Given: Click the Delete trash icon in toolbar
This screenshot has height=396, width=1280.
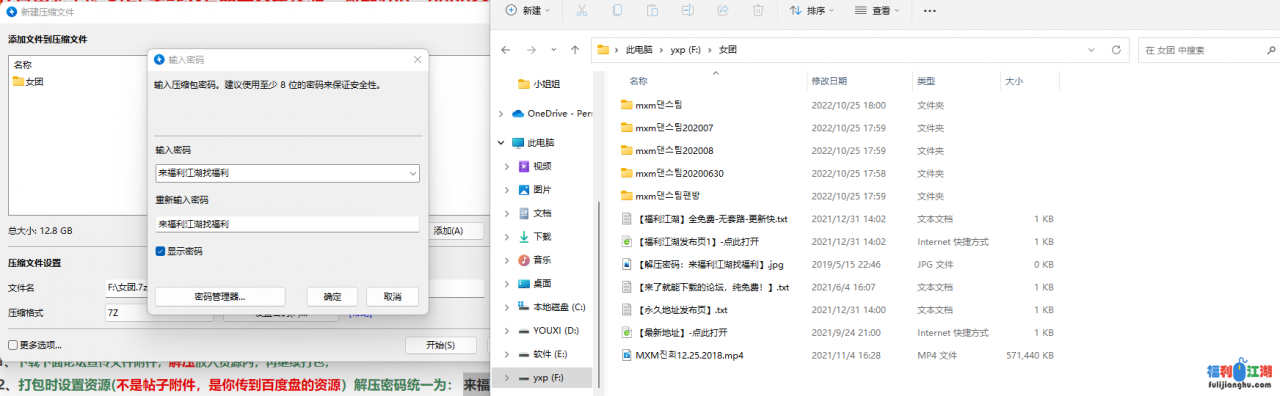Looking at the screenshot, I should click(x=758, y=10).
